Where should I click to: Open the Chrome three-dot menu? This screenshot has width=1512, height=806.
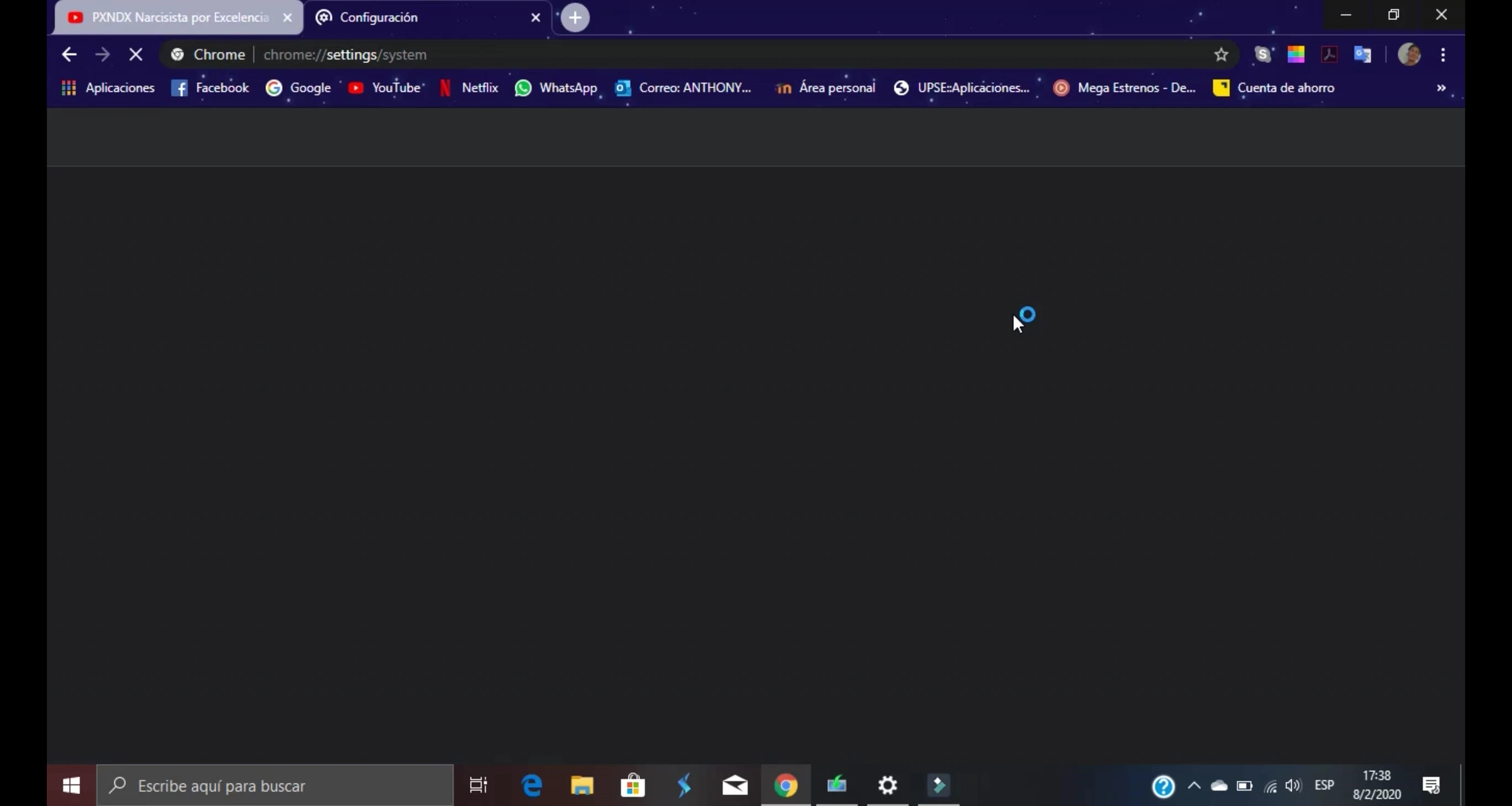tap(1443, 55)
